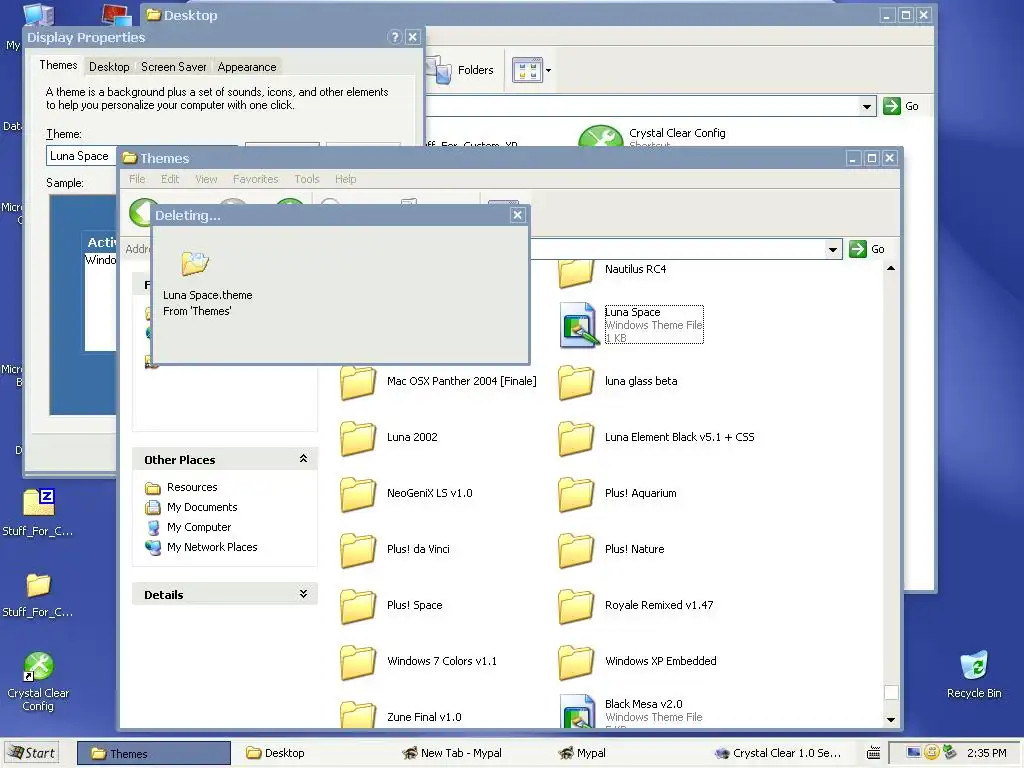Switch to Desktop tab in Display Properties
The width and height of the screenshot is (1024, 768).
tap(109, 67)
